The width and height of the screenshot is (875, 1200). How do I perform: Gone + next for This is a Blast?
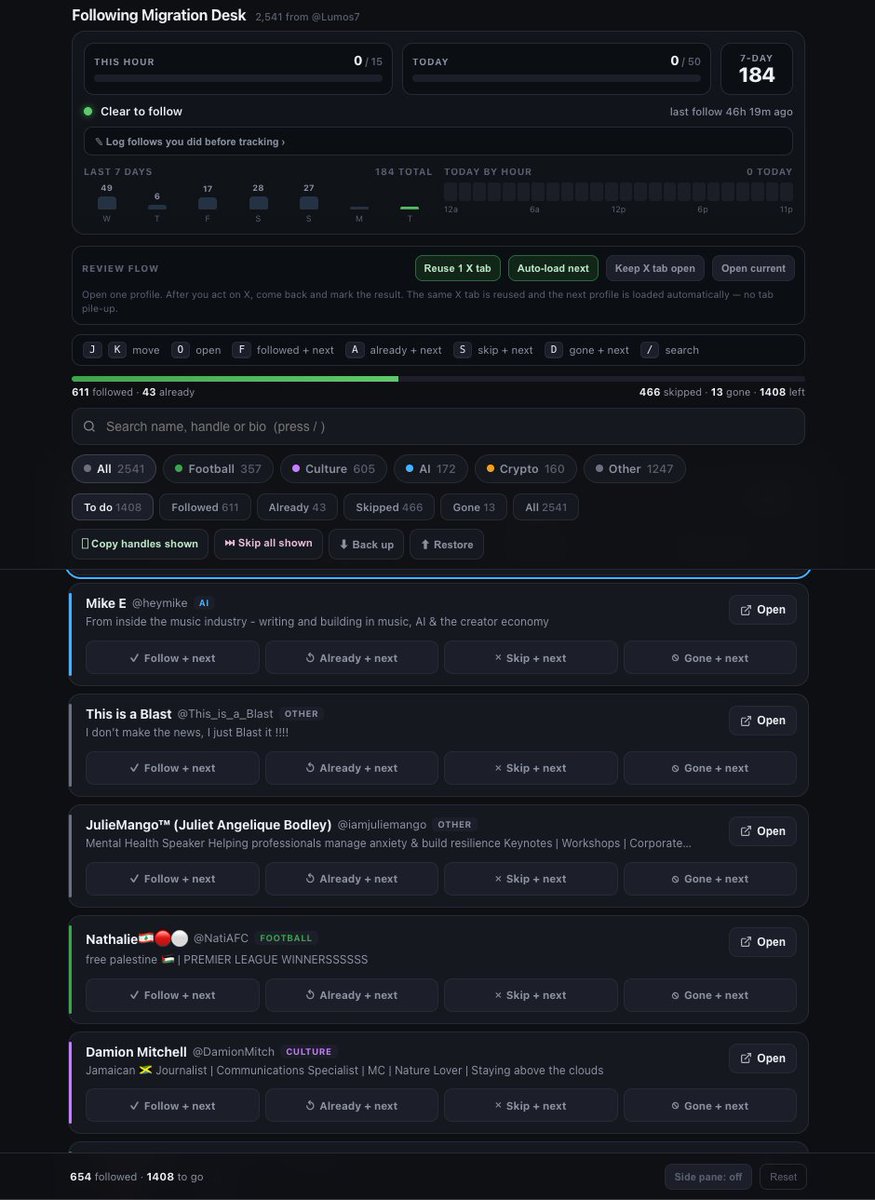click(710, 768)
